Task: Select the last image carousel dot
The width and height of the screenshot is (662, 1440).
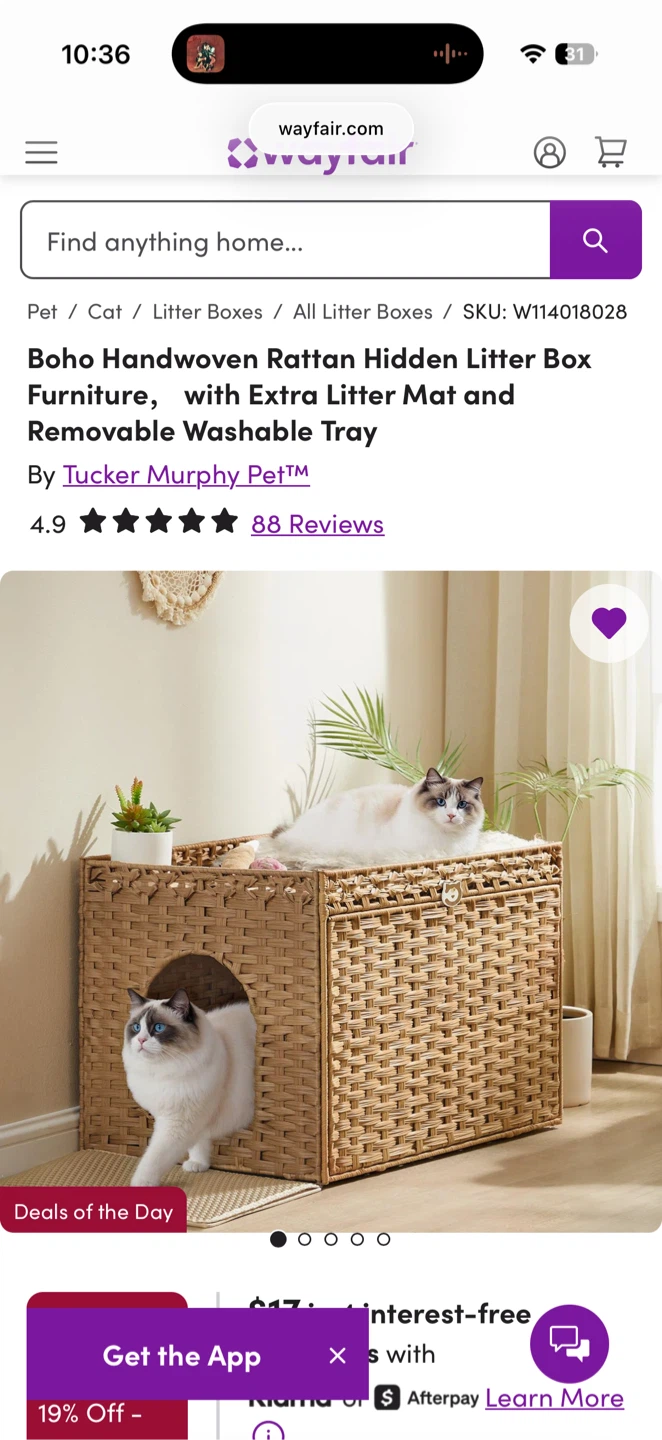Action: (x=383, y=1239)
